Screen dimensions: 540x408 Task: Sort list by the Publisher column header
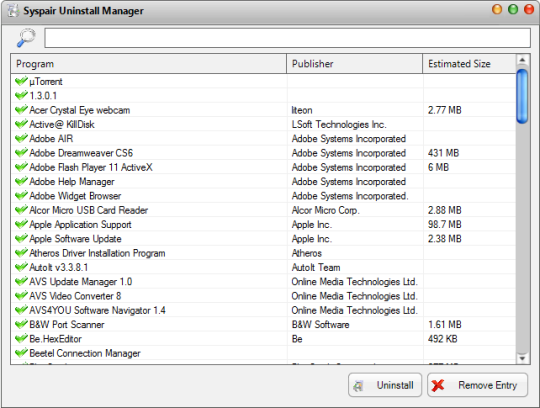pyautogui.click(x=354, y=64)
